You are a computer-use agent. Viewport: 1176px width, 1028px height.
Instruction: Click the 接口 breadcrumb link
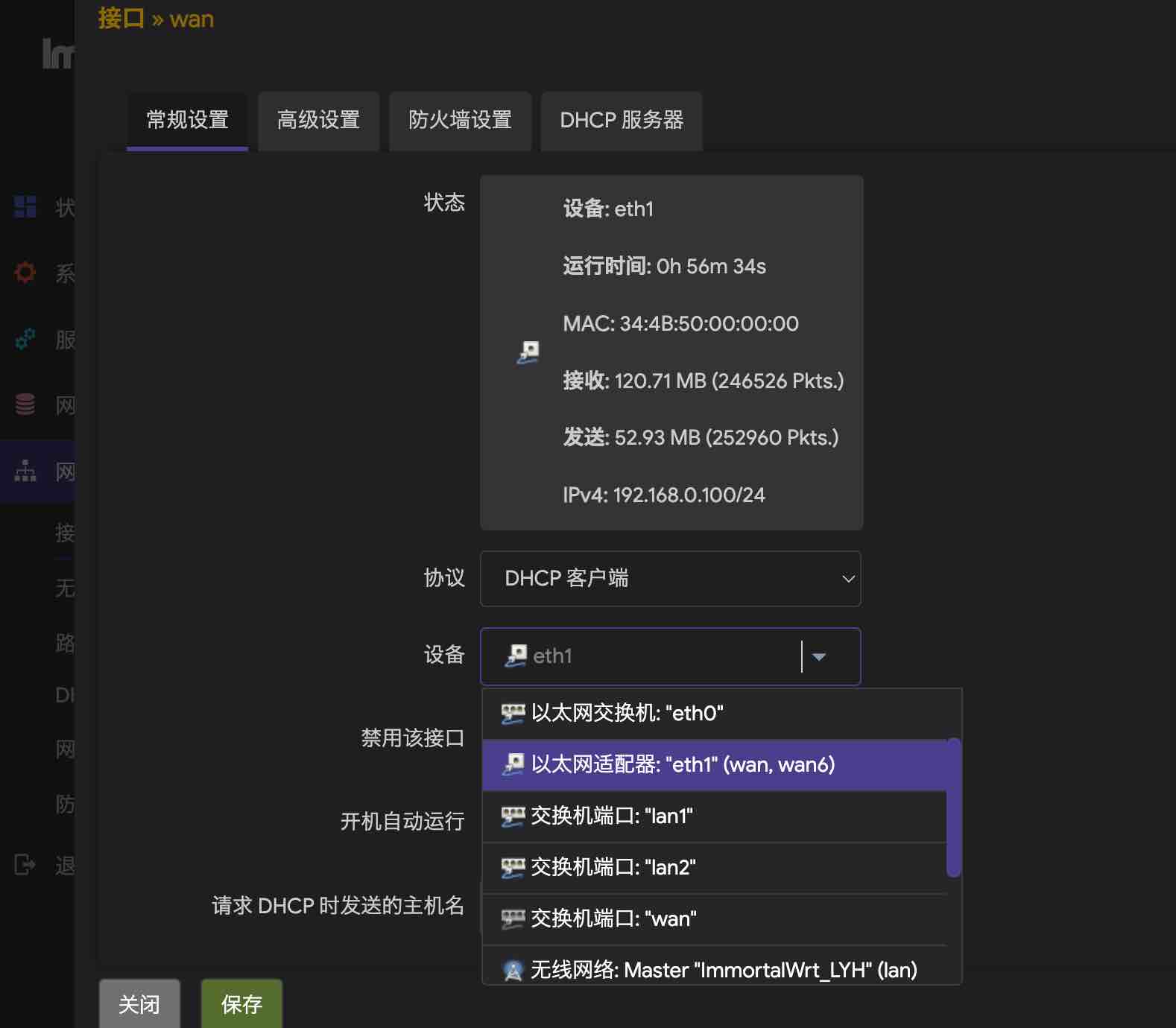[121, 19]
